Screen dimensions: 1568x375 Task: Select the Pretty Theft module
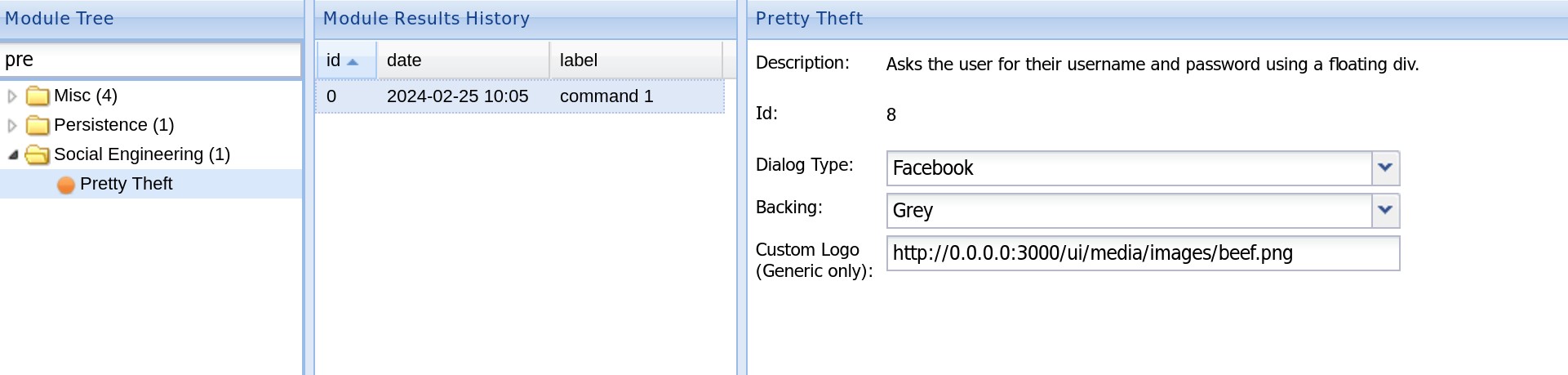click(126, 184)
